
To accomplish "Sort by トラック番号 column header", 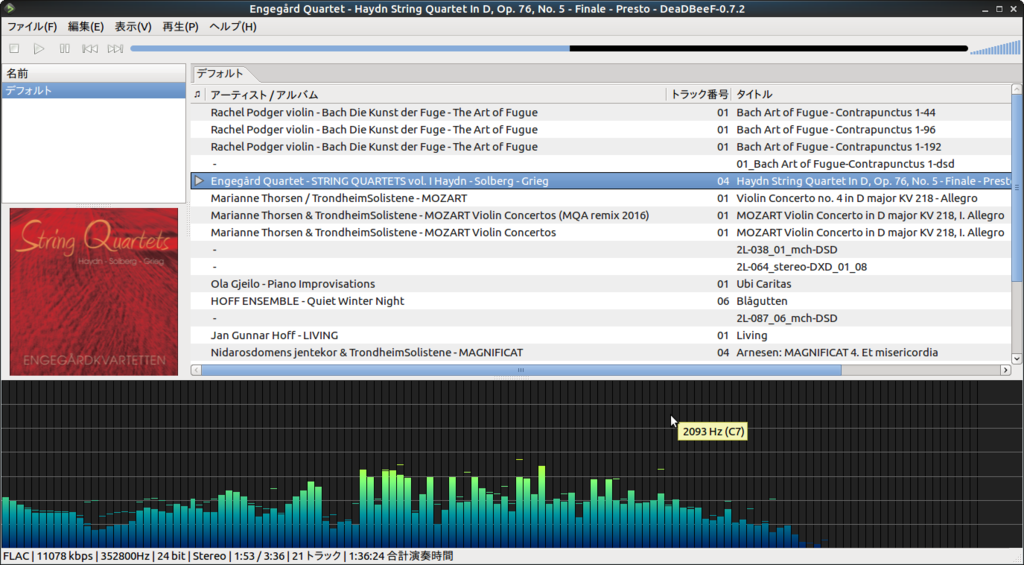I will click(x=699, y=95).
